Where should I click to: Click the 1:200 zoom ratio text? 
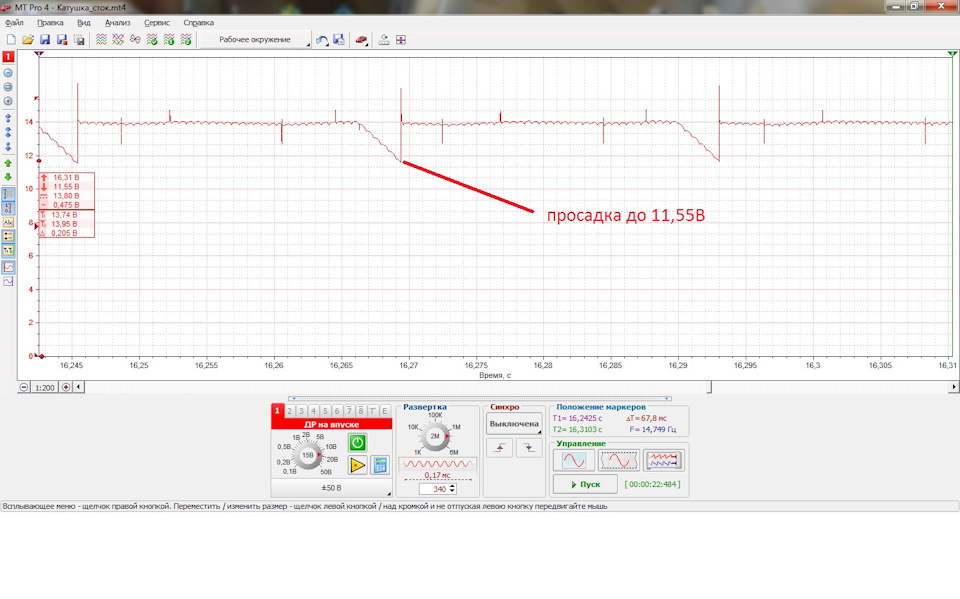(45, 388)
